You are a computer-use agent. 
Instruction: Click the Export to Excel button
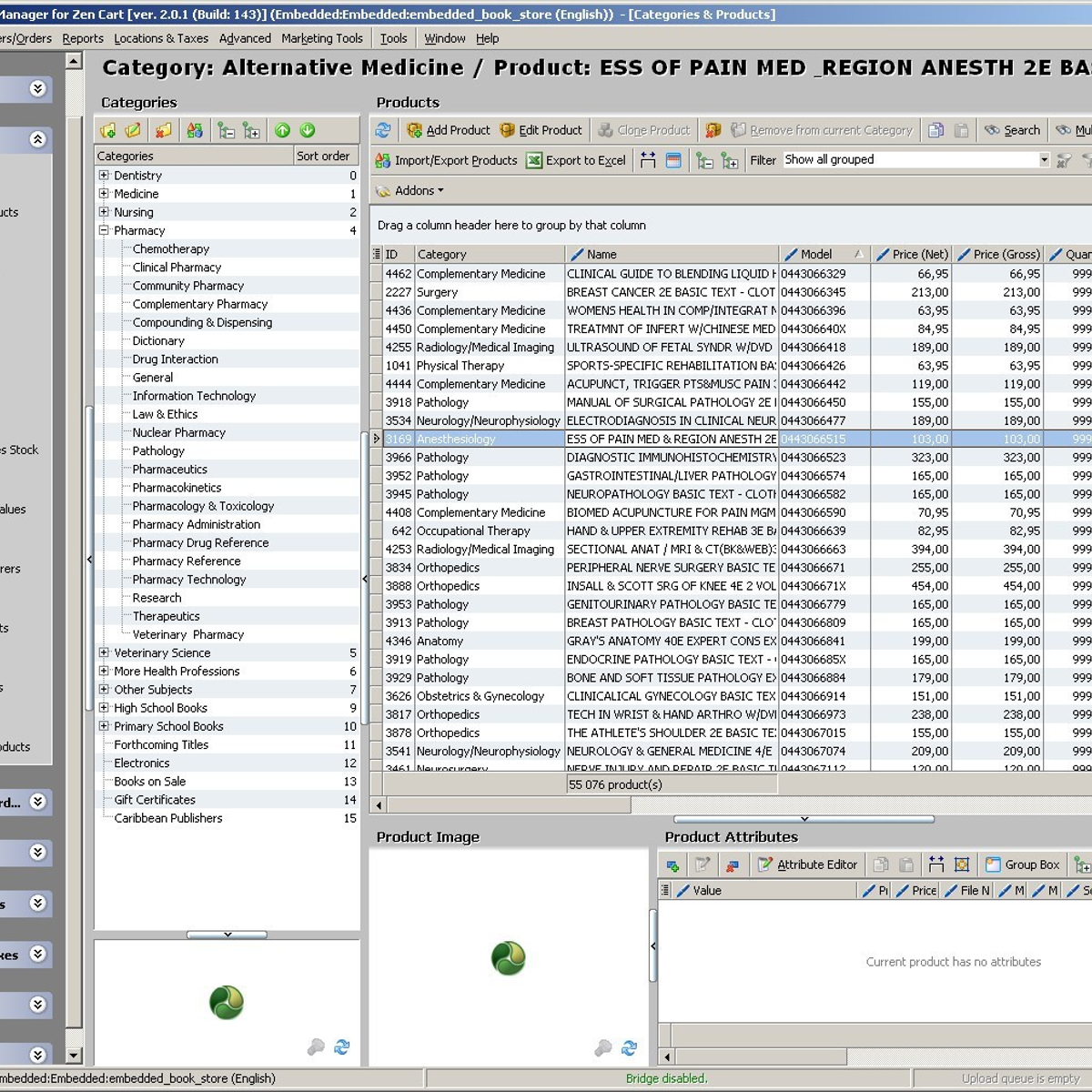click(576, 160)
